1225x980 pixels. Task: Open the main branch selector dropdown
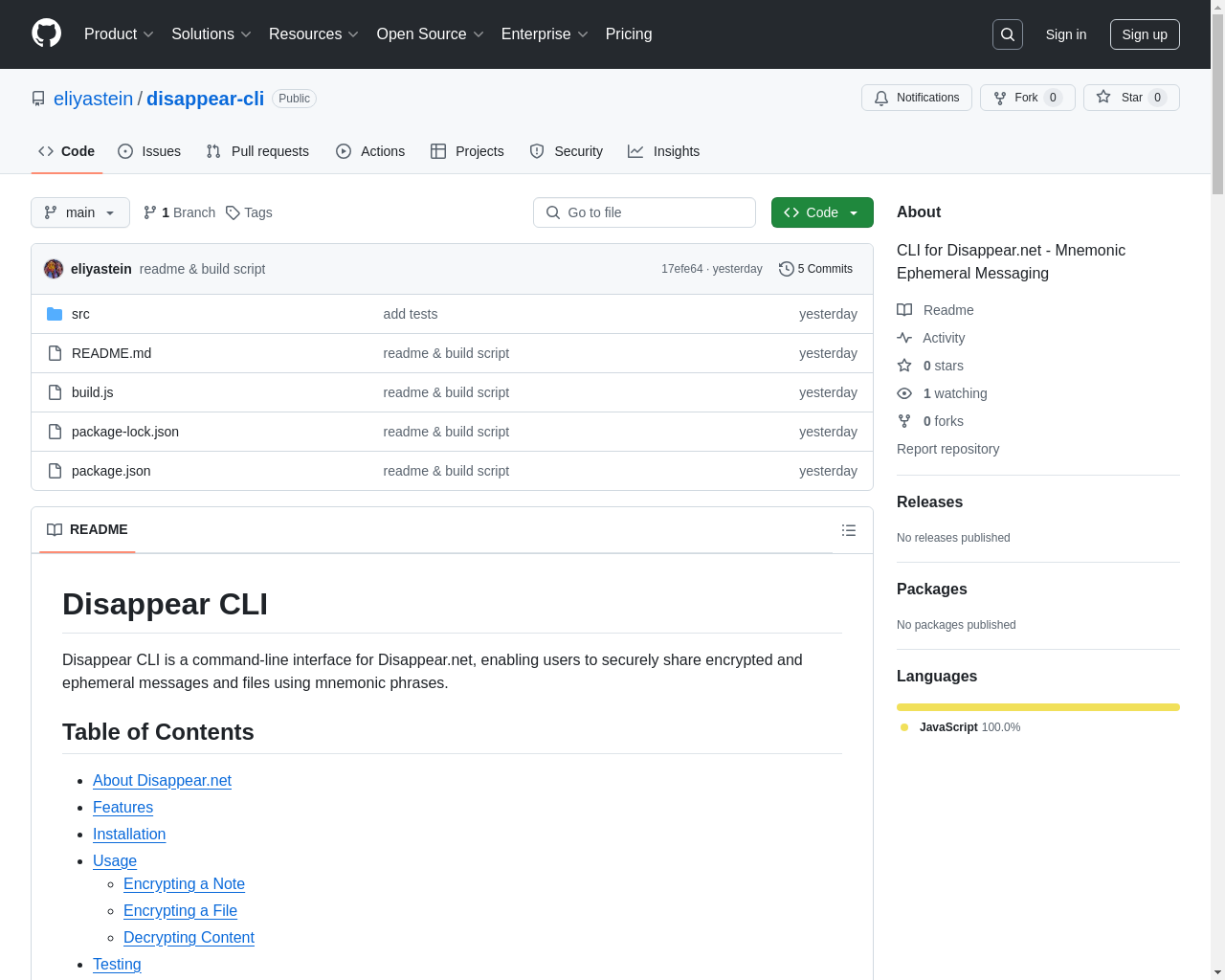point(80,212)
